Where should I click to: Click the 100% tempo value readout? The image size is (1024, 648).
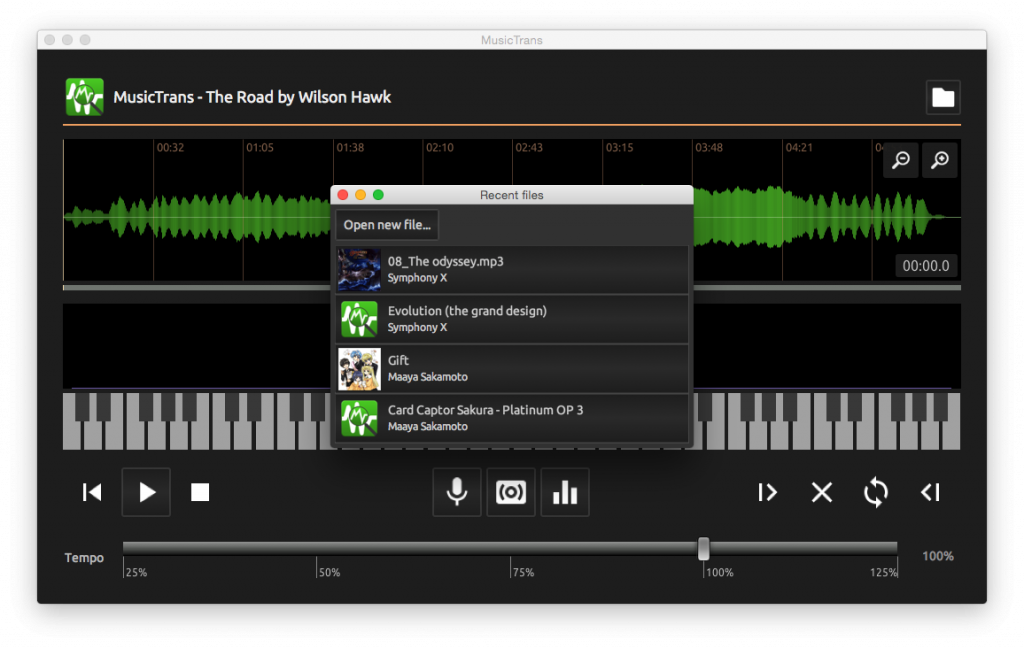tap(938, 556)
